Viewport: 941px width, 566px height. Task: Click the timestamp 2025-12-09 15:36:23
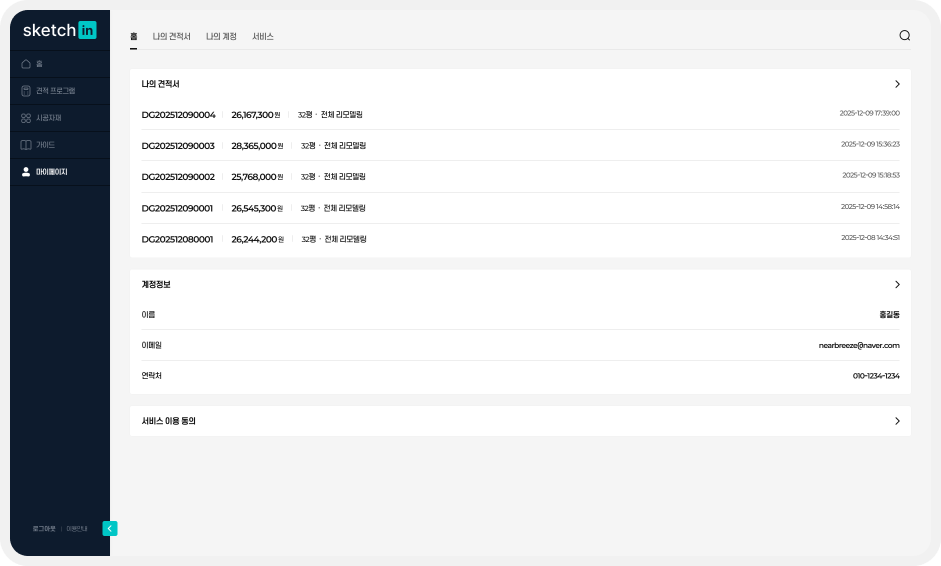tap(870, 145)
